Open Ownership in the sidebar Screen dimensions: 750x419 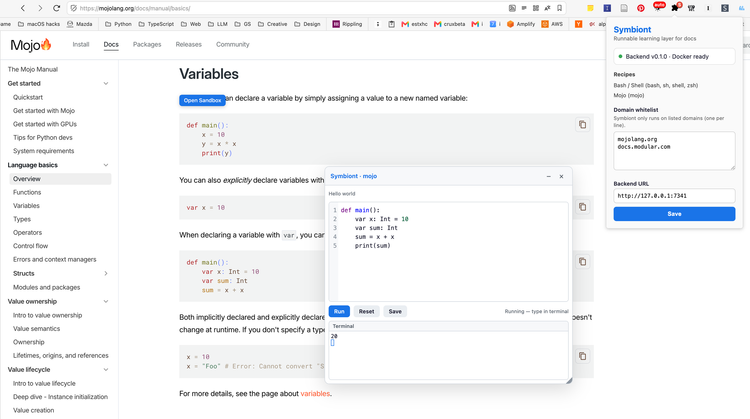(x=28, y=342)
